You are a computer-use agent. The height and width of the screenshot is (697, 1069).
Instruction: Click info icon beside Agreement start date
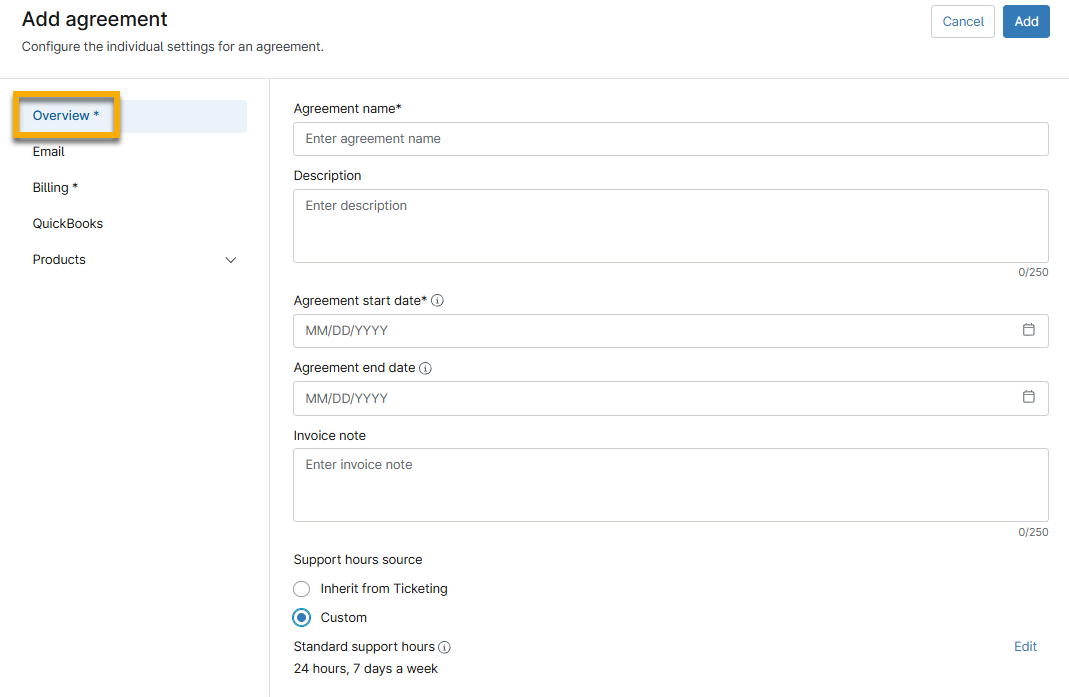[x=437, y=301]
